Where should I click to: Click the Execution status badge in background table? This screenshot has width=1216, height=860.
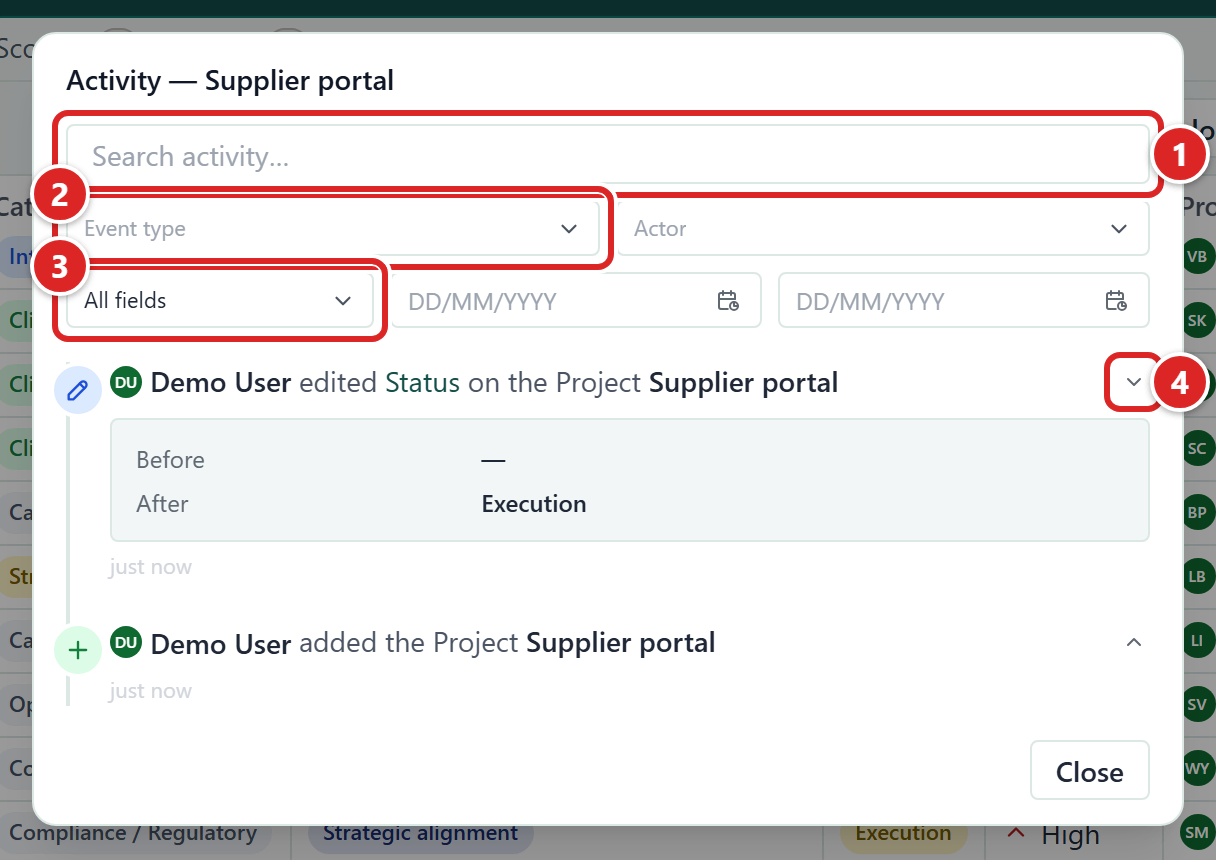pos(903,833)
